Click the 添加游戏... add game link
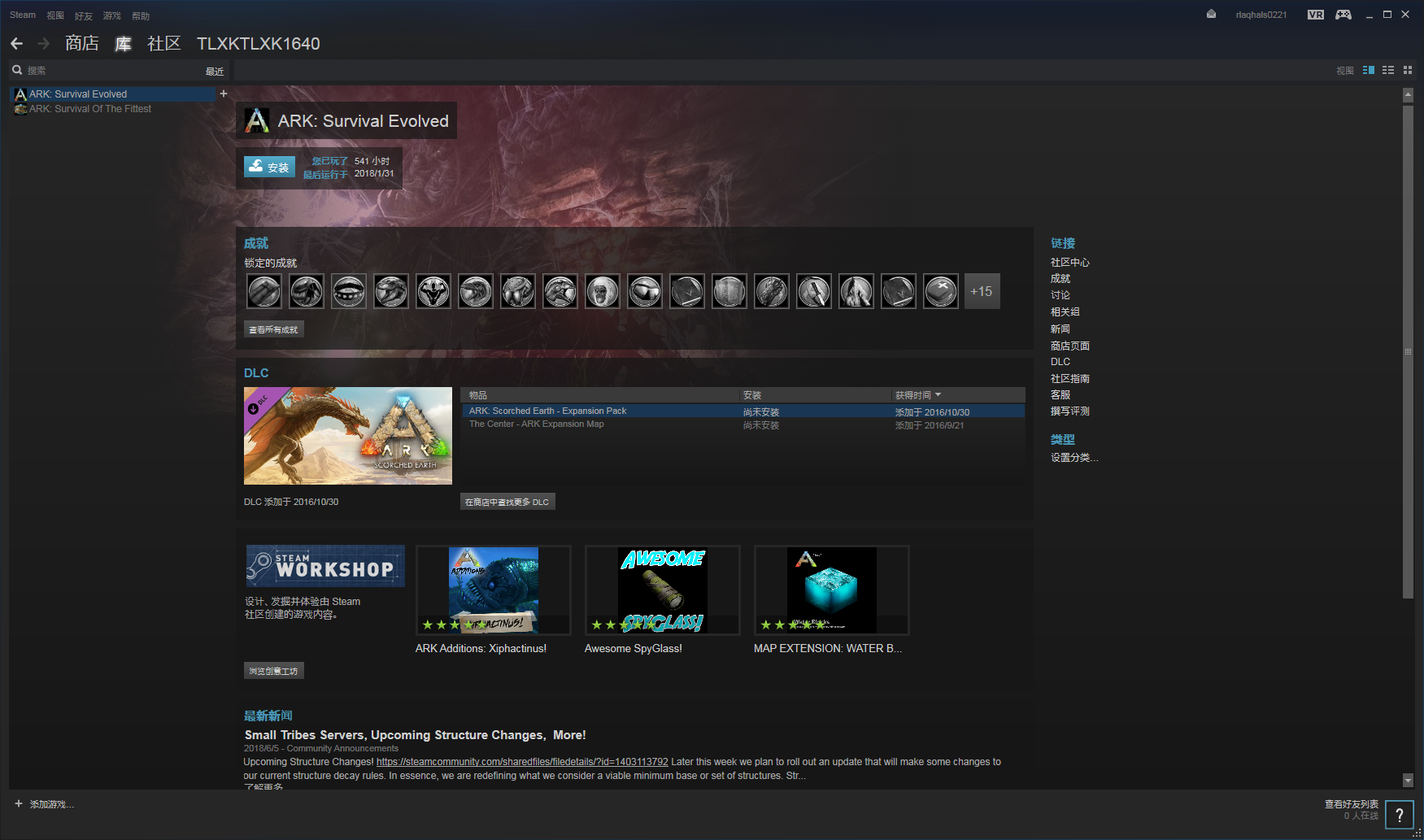1424x840 pixels. (52, 804)
